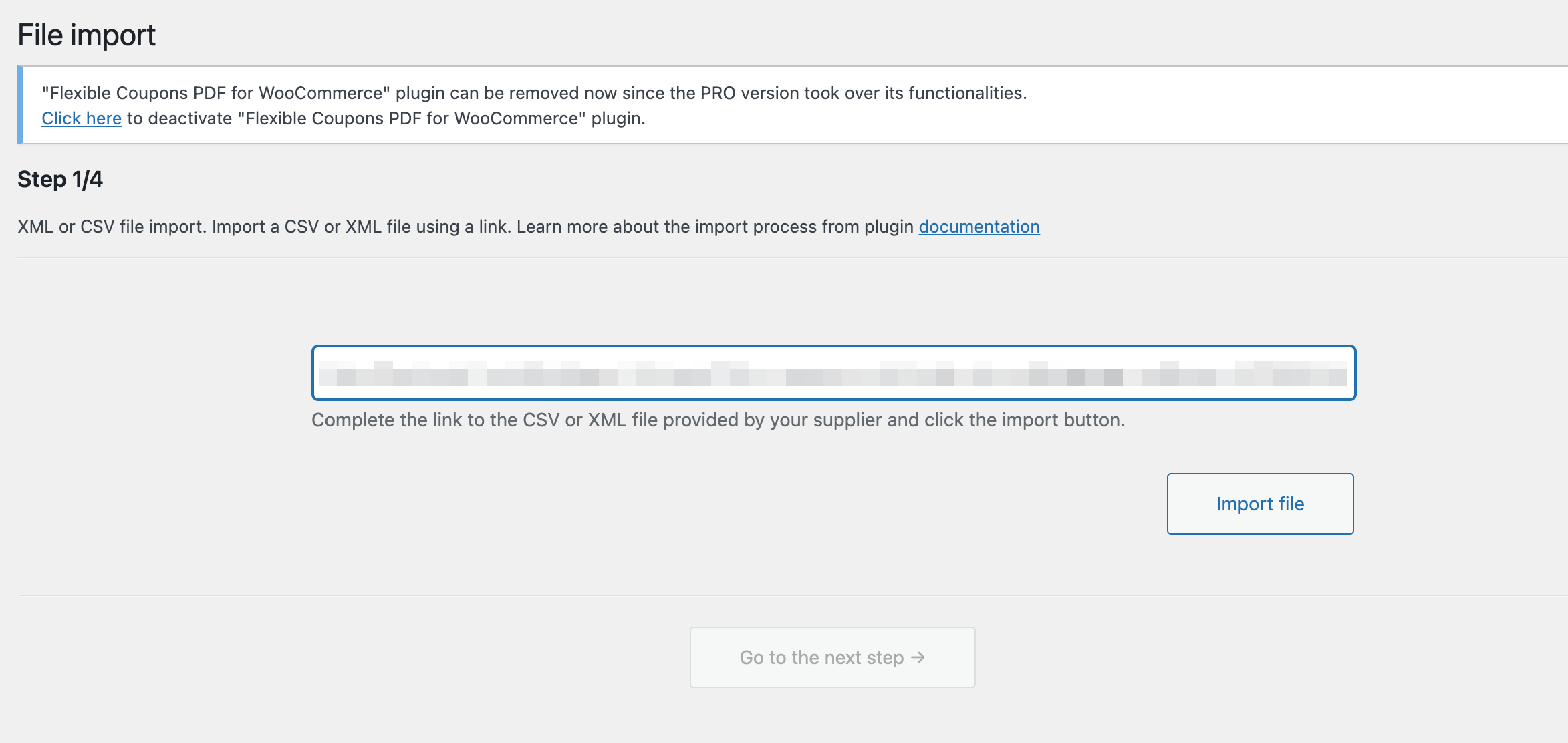This screenshot has width=1568, height=743.
Task: Click the Go to the next step button
Action: pyautogui.click(x=832, y=657)
